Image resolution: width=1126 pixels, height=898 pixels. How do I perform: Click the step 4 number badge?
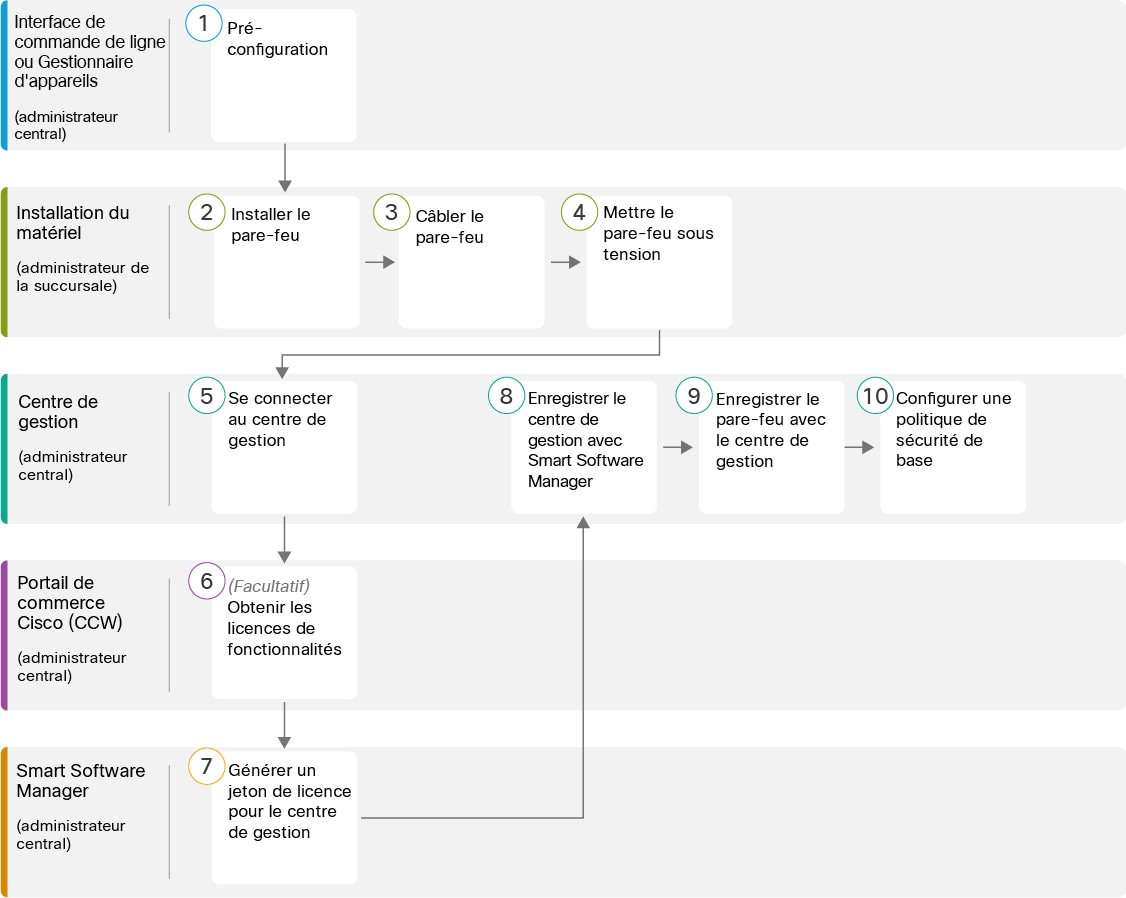coord(579,212)
